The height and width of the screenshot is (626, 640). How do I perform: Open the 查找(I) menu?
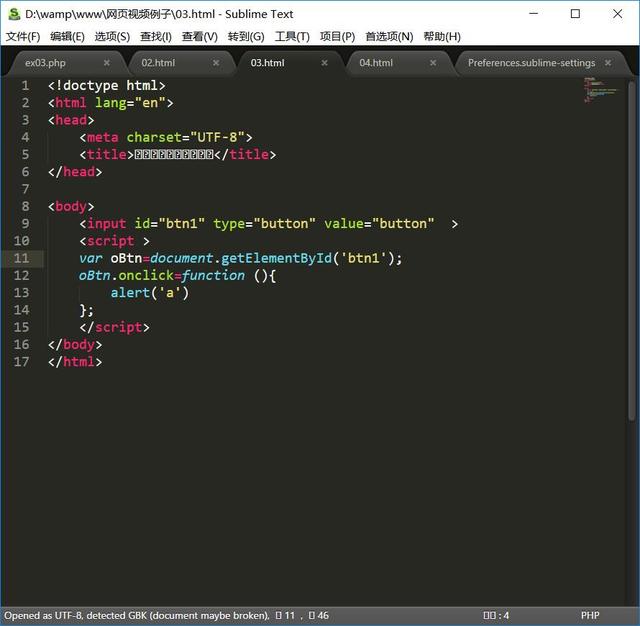[x=156, y=37]
